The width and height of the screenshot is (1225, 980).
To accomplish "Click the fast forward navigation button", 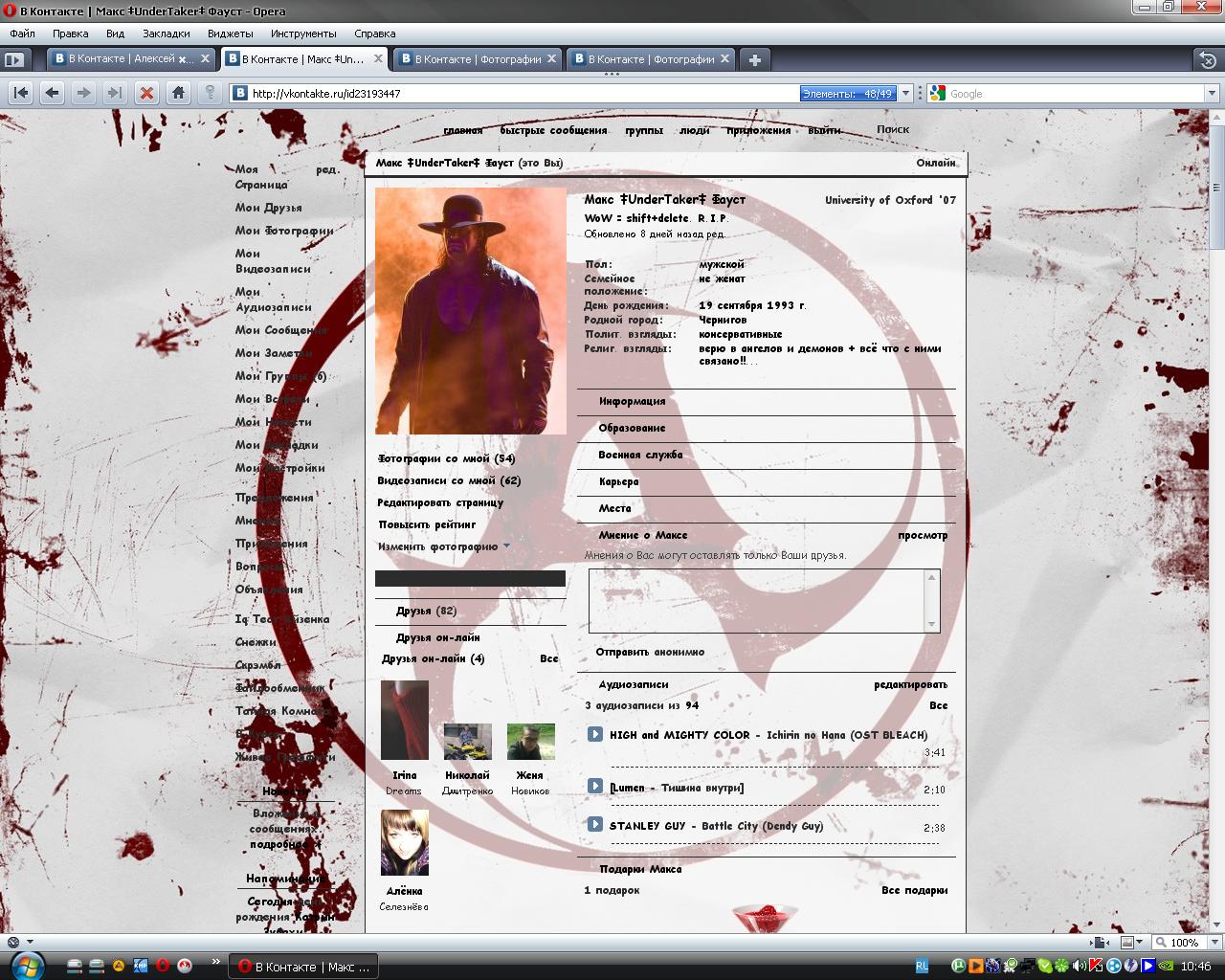I will (x=115, y=93).
